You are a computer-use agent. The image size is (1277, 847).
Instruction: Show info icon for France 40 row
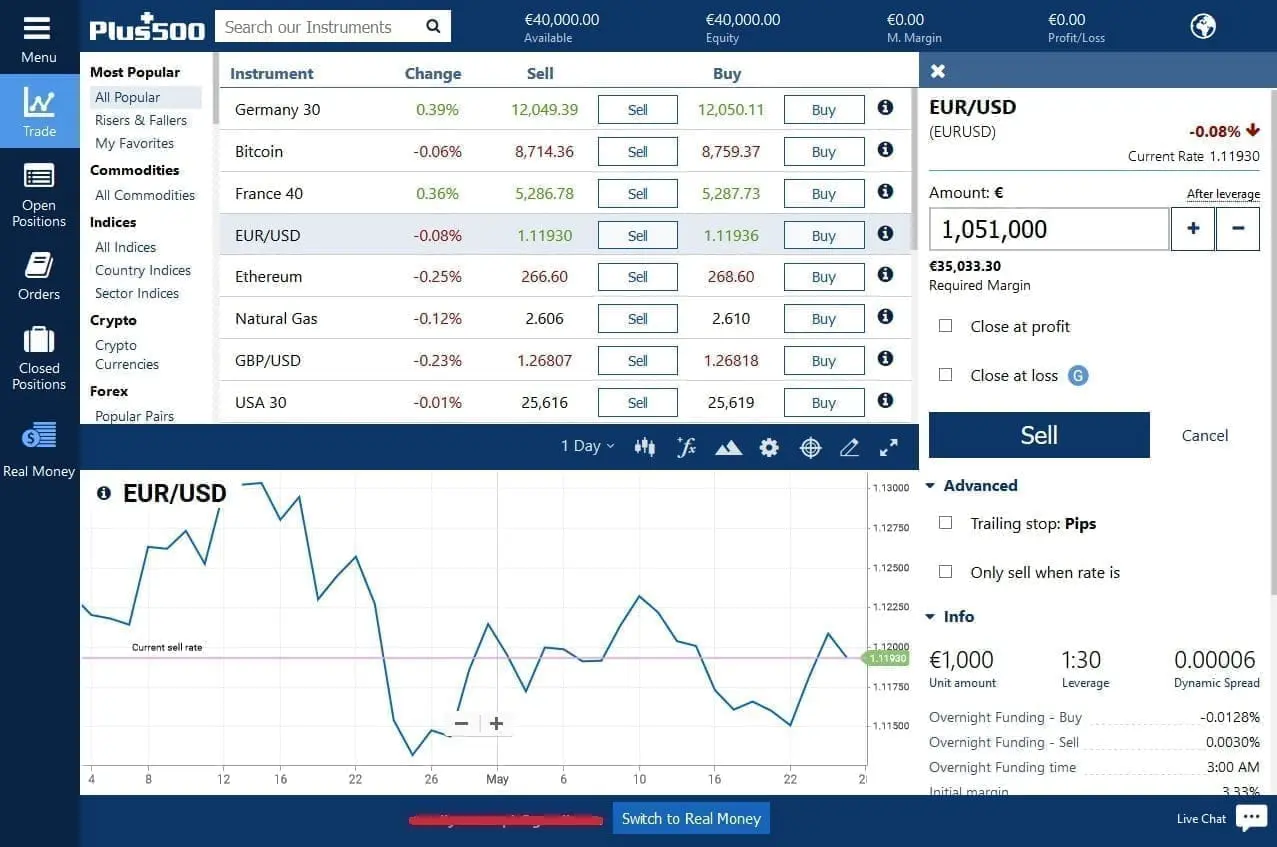pos(885,191)
